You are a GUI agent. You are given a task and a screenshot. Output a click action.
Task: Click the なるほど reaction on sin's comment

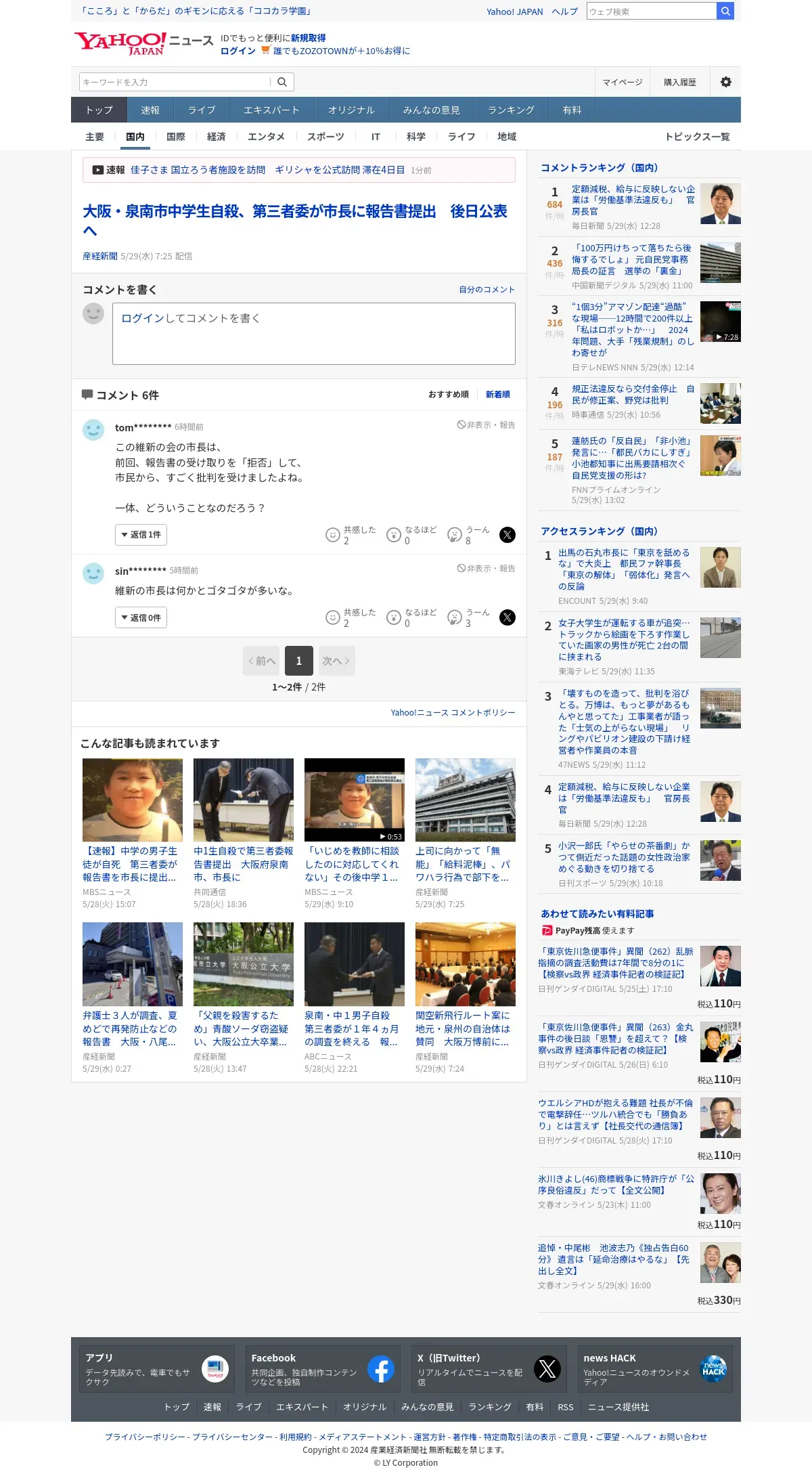pos(411,617)
